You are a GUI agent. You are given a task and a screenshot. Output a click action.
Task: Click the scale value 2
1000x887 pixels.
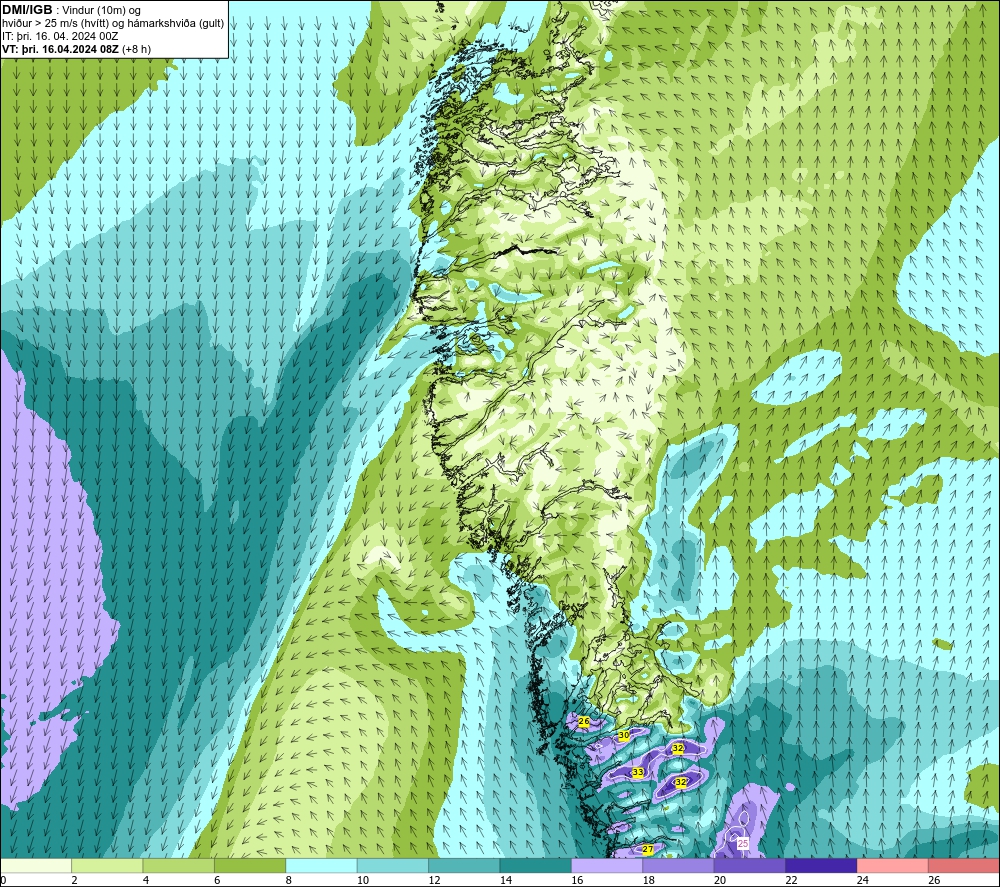pyautogui.click(x=75, y=880)
